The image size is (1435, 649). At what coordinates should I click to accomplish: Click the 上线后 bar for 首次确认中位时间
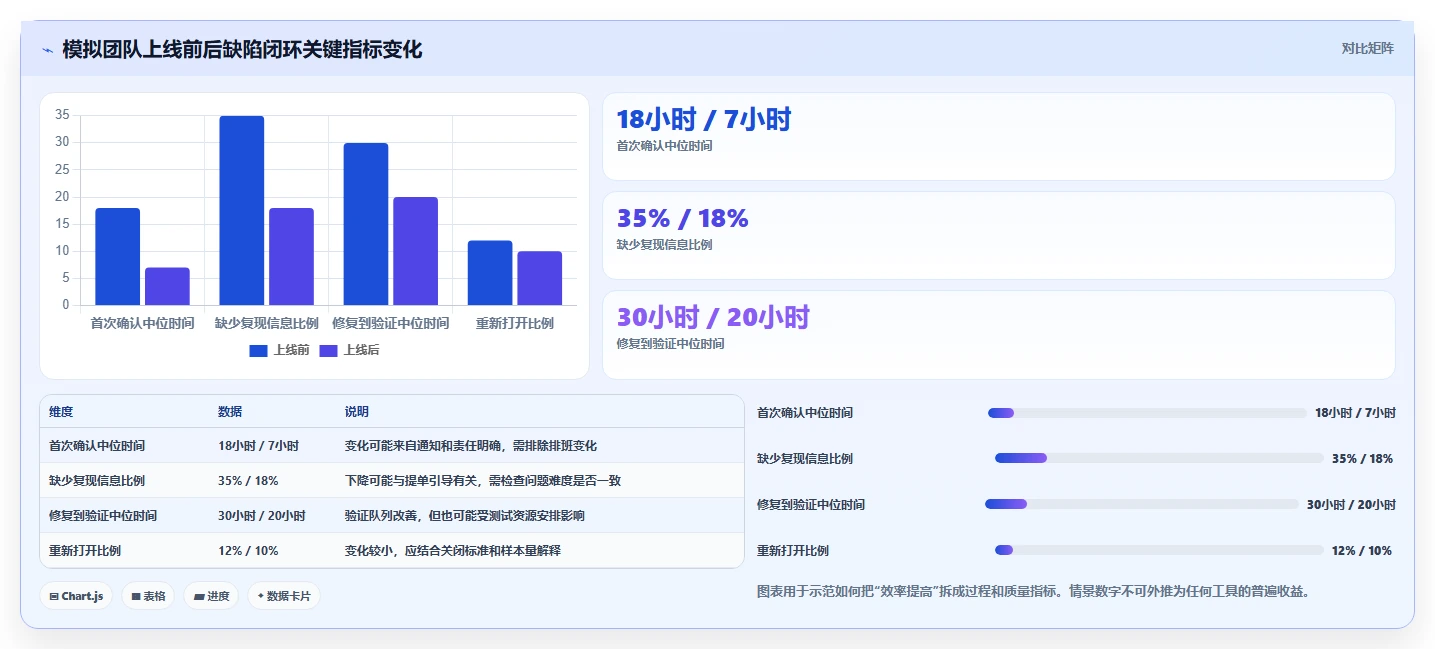pos(167,286)
